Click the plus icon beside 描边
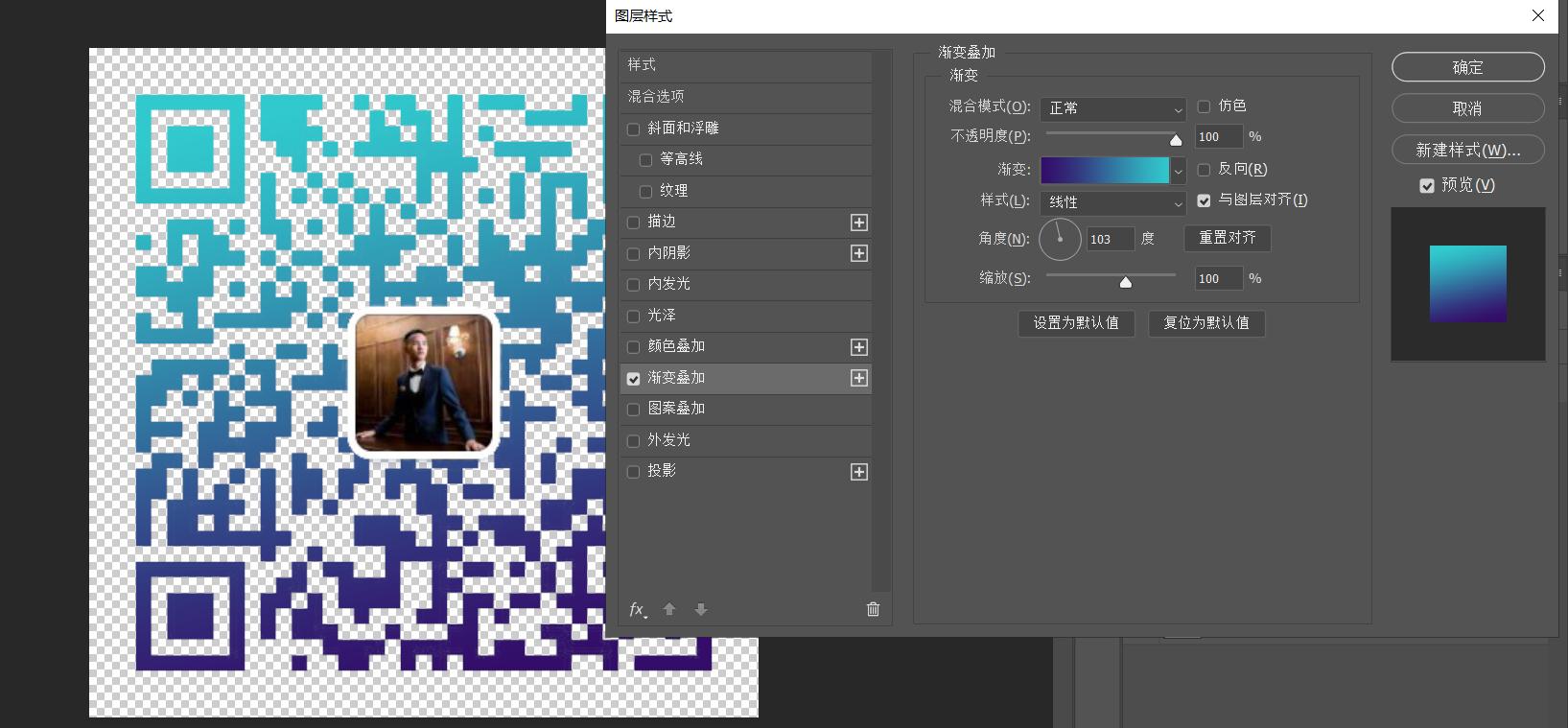 tap(859, 223)
